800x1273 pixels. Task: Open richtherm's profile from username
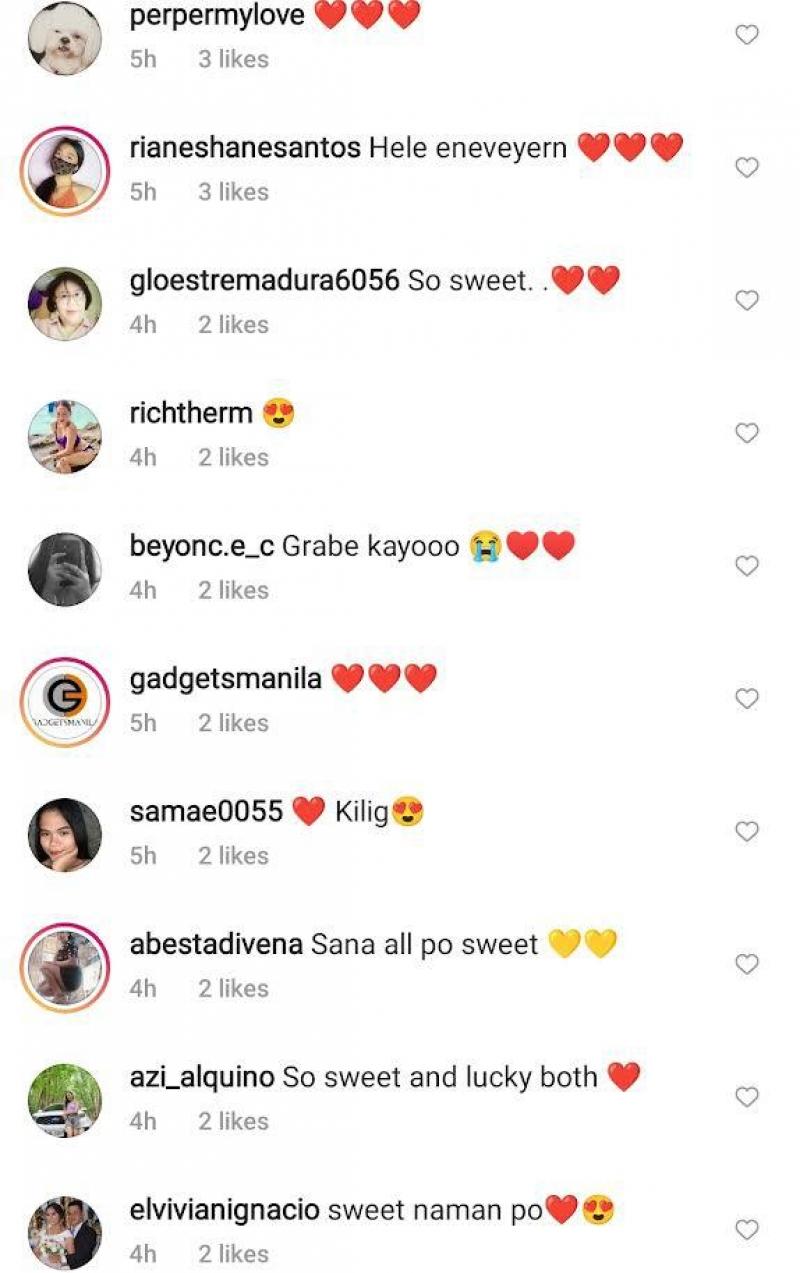[x=191, y=413]
